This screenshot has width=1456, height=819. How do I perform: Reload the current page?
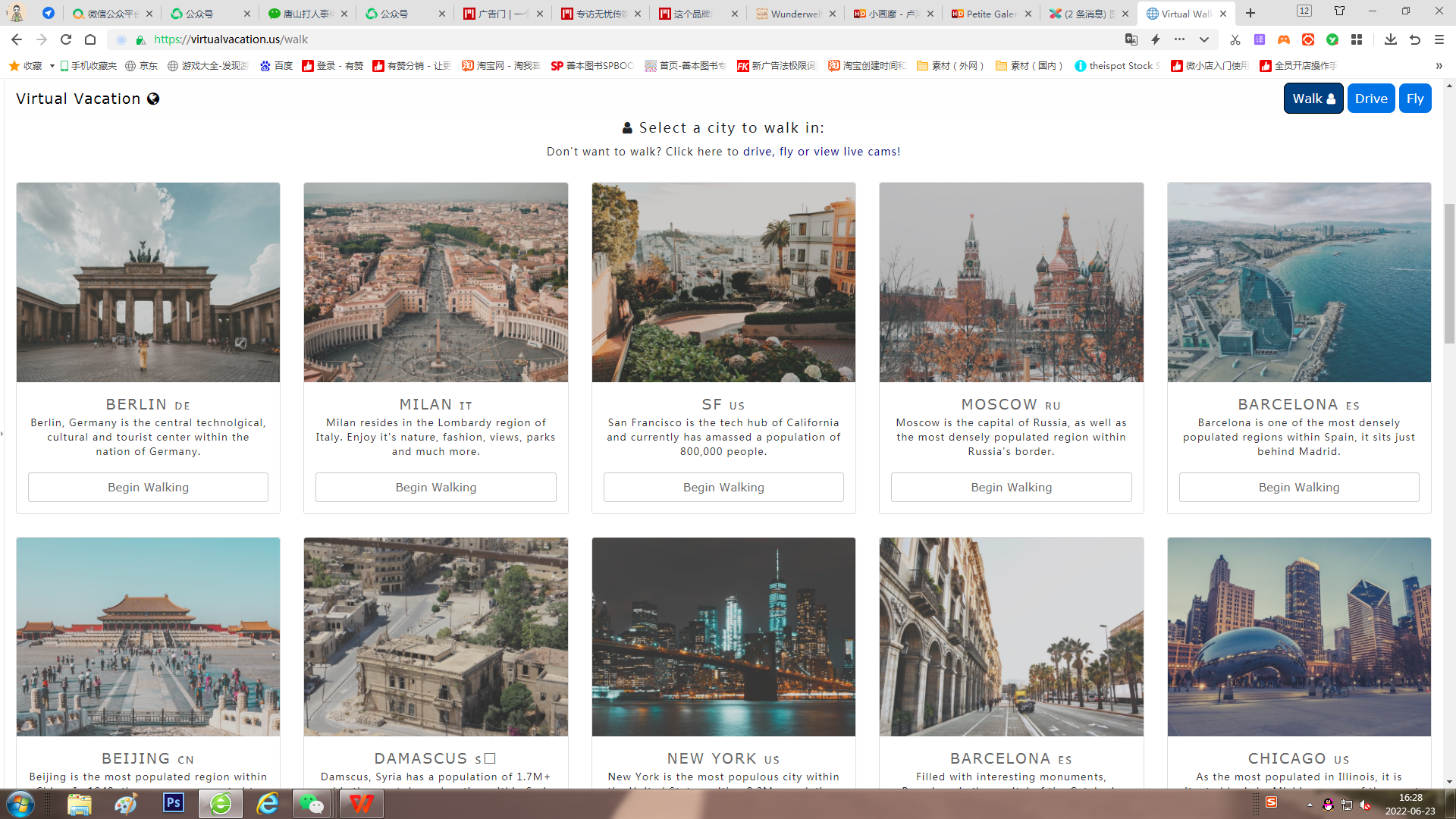coord(66,39)
